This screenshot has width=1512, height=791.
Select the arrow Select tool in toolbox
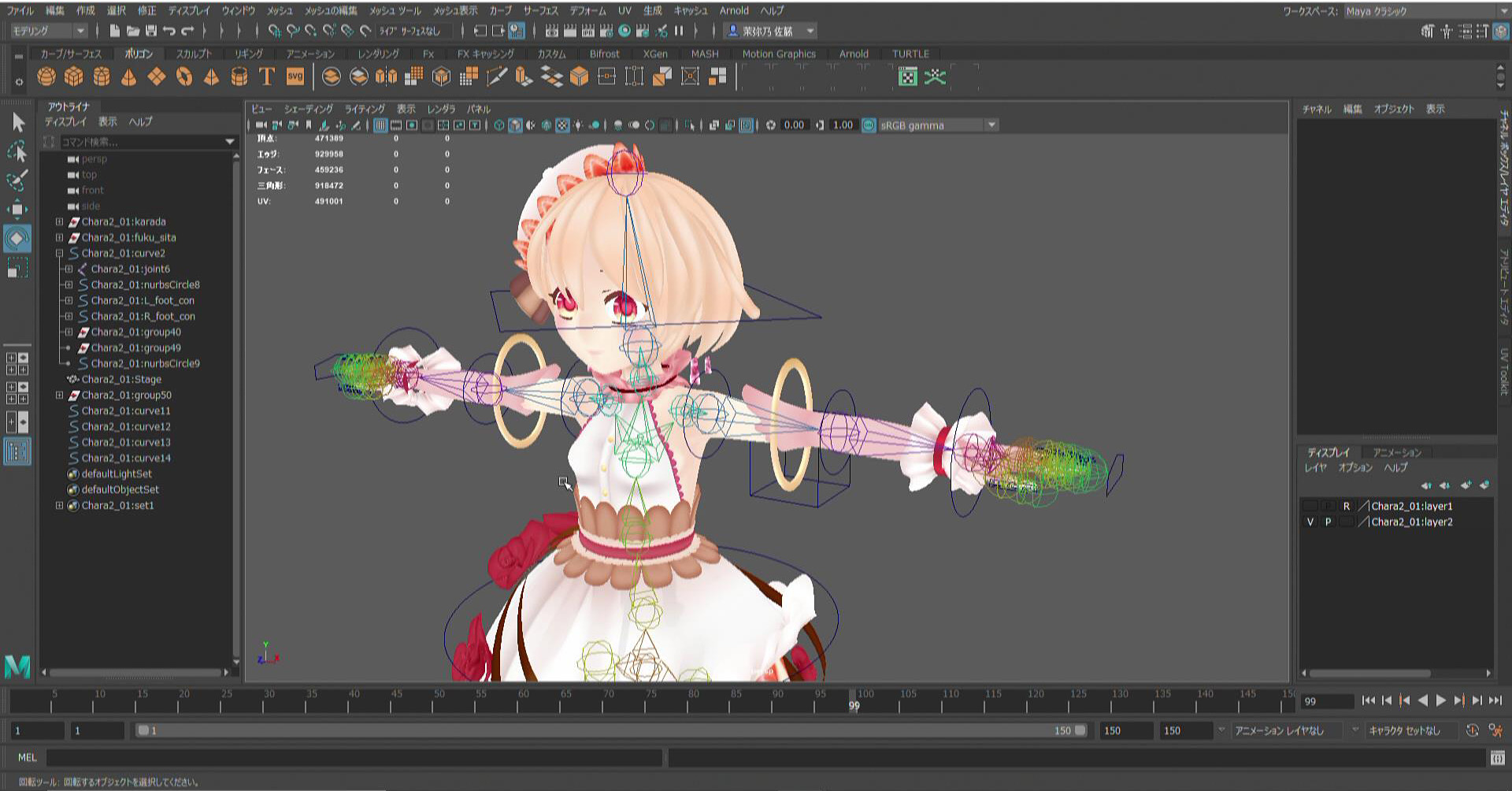(x=18, y=122)
